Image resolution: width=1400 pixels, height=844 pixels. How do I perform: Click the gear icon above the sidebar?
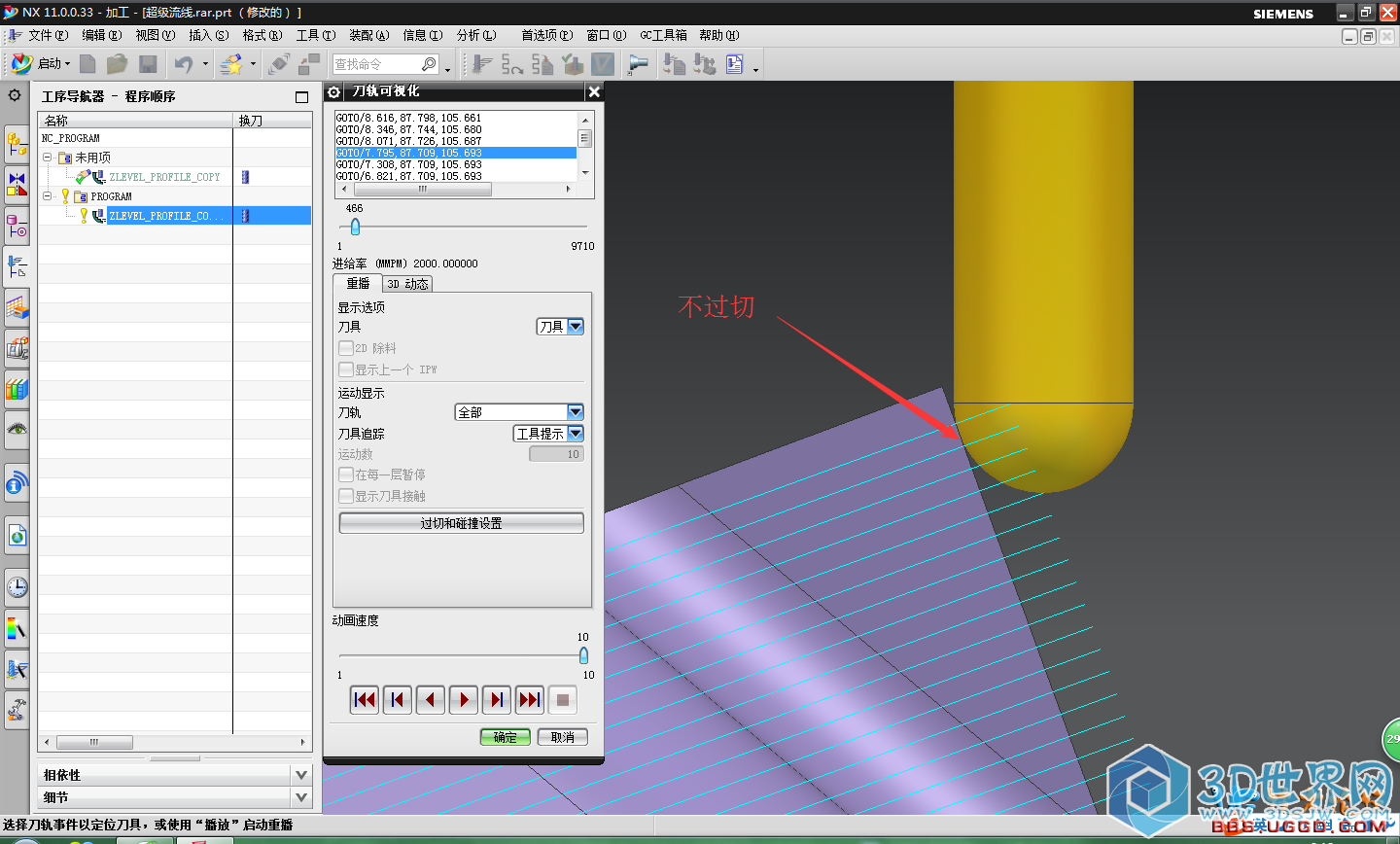(x=15, y=95)
